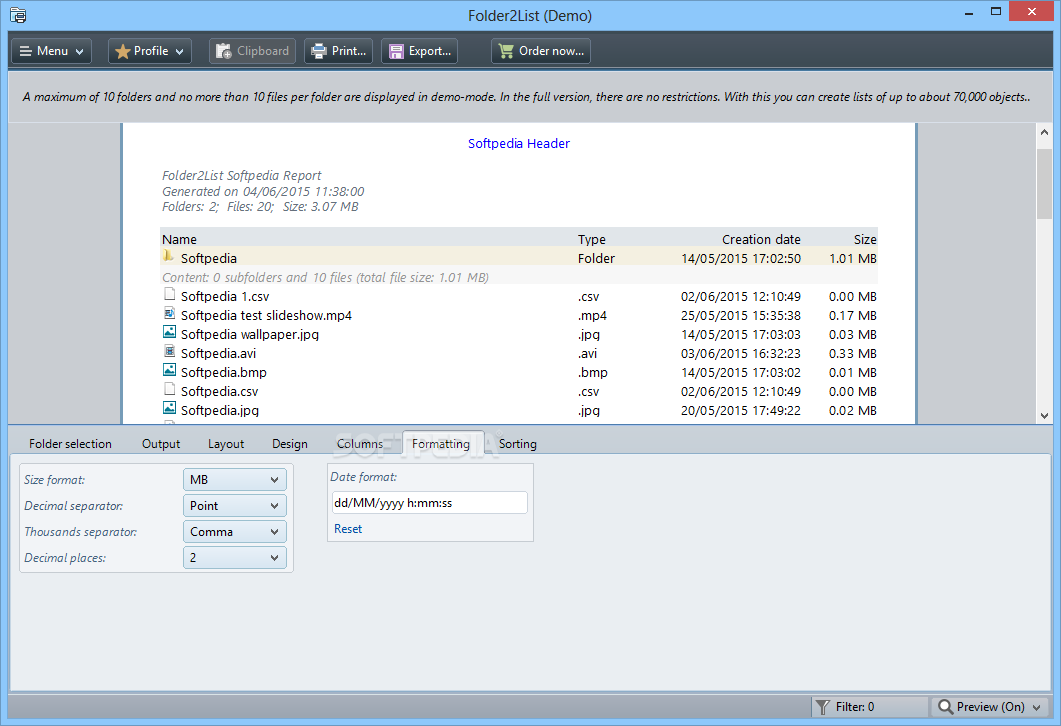Select the Softpedia folder row name

click(x=208, y=258)
